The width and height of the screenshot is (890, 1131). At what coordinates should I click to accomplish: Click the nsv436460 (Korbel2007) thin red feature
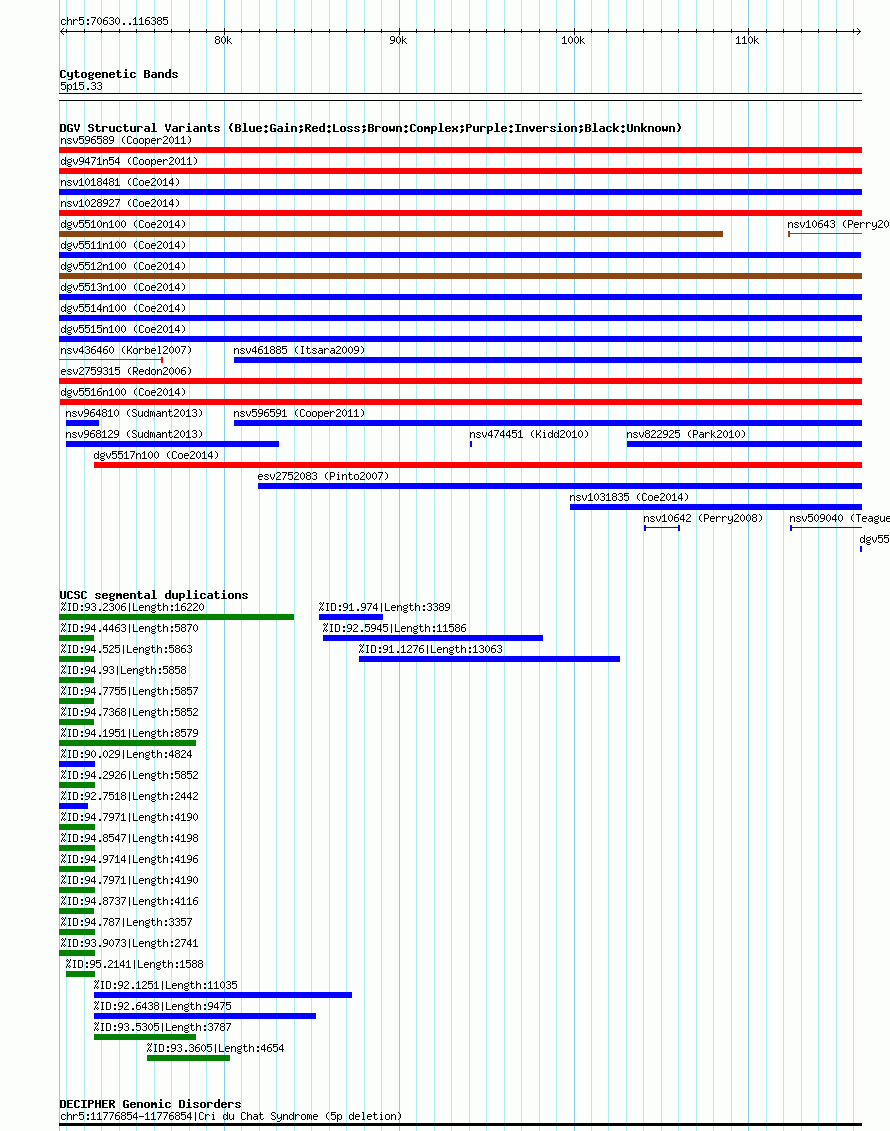[x=111, y=359]
